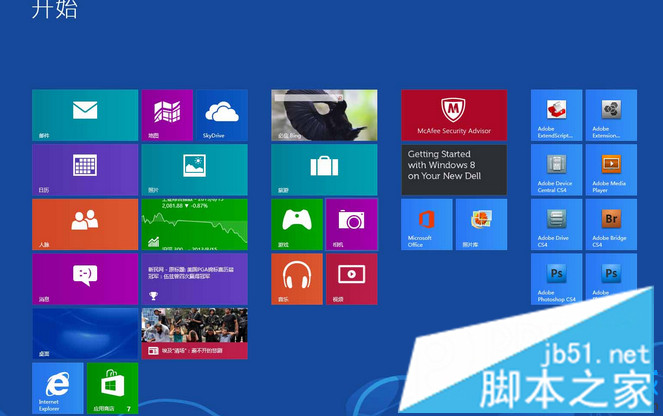Open the Windows Store tile
The height and width of the screenshot is (416, 663).
[x=112, y=388]
